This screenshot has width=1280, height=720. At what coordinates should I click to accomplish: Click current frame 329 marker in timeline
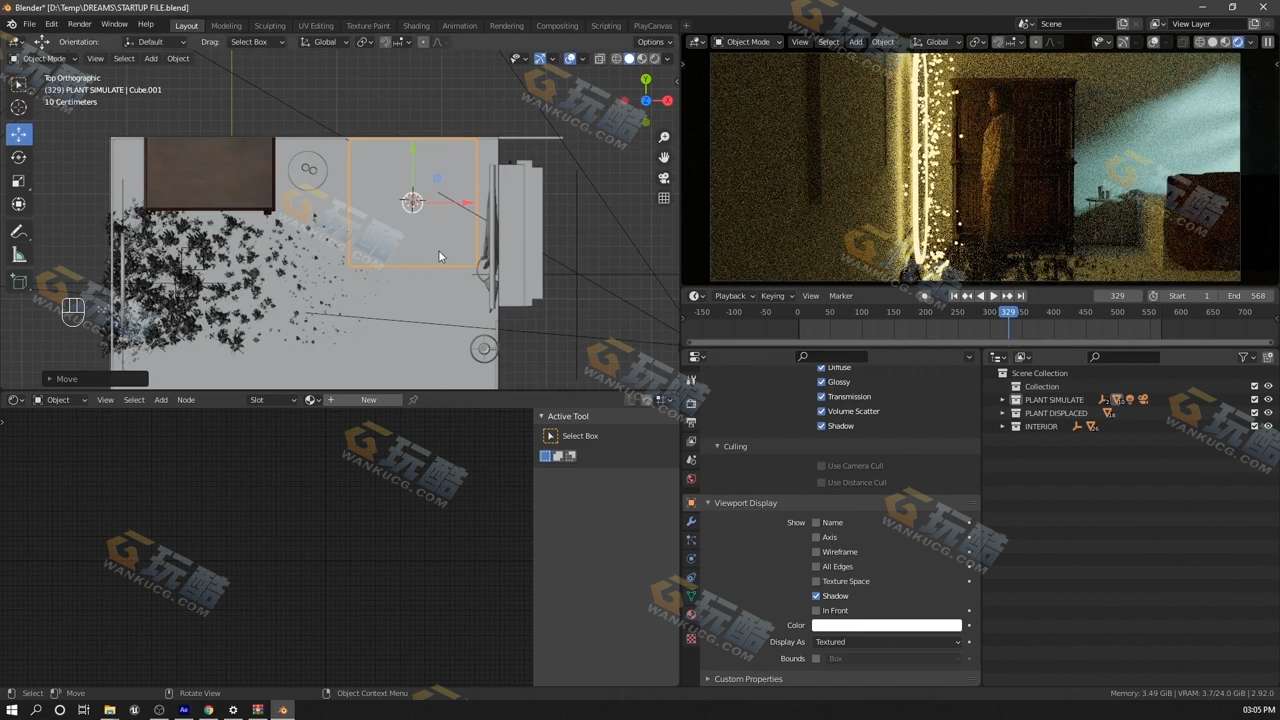coord(1008,312)
